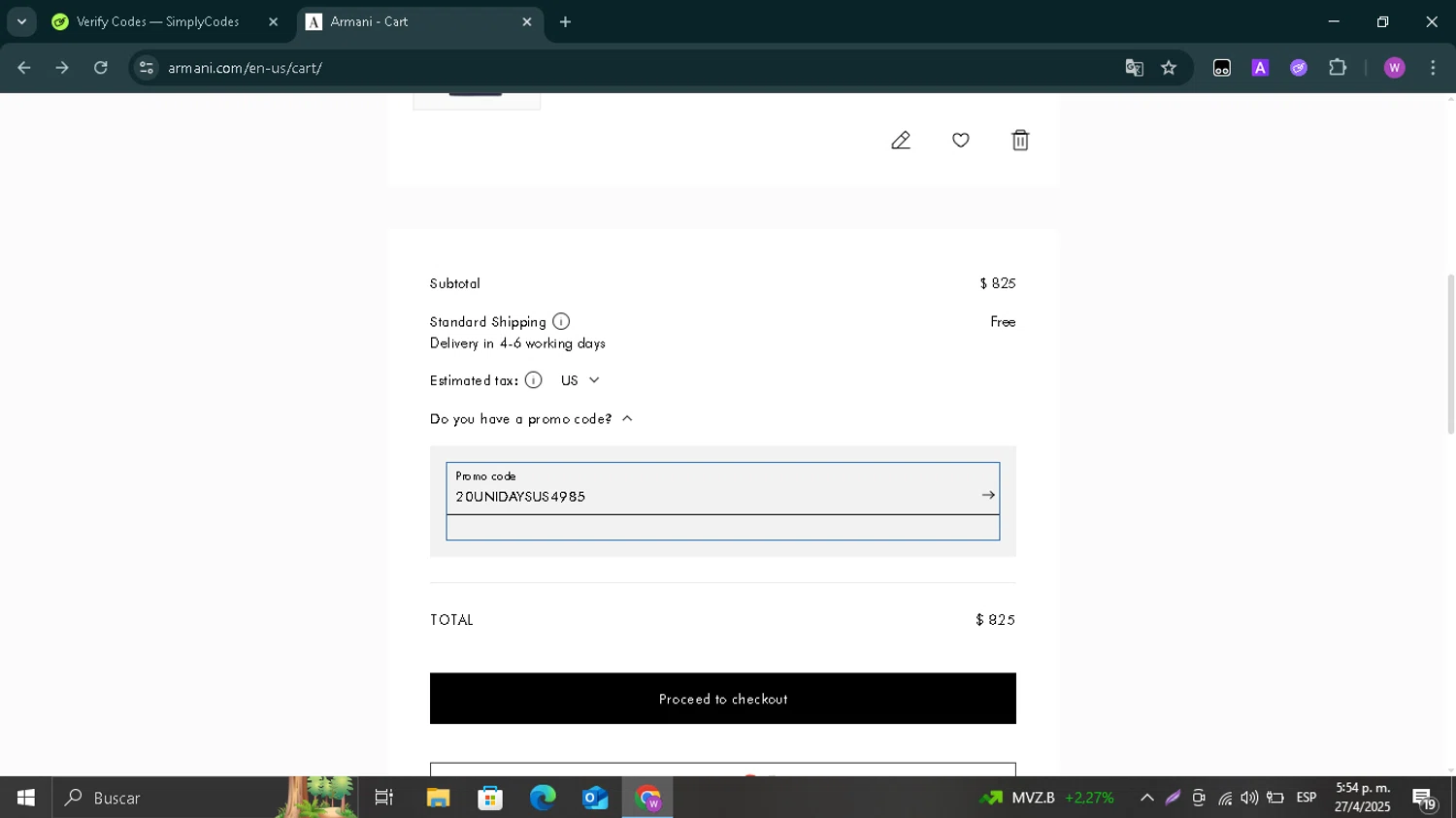Open the notification center with 19 alerts

[1425, 799]
